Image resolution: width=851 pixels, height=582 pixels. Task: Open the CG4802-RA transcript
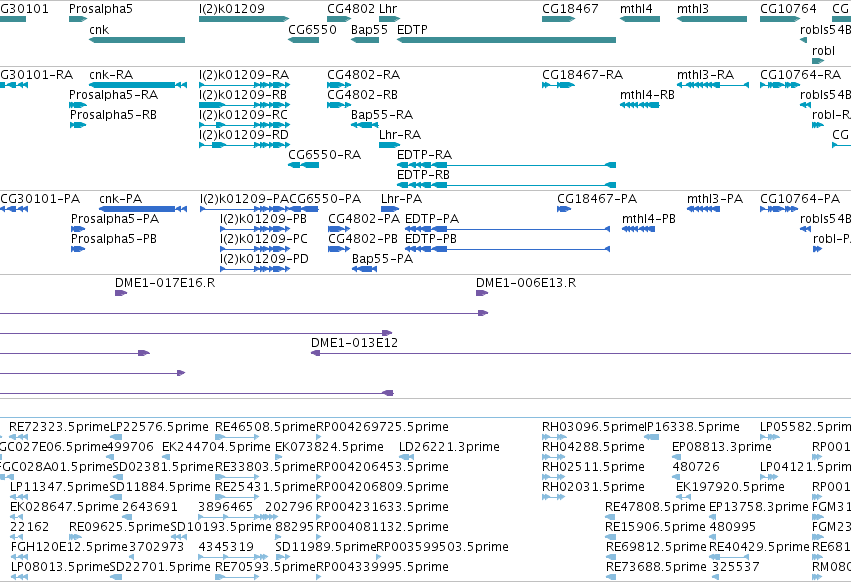339,85
